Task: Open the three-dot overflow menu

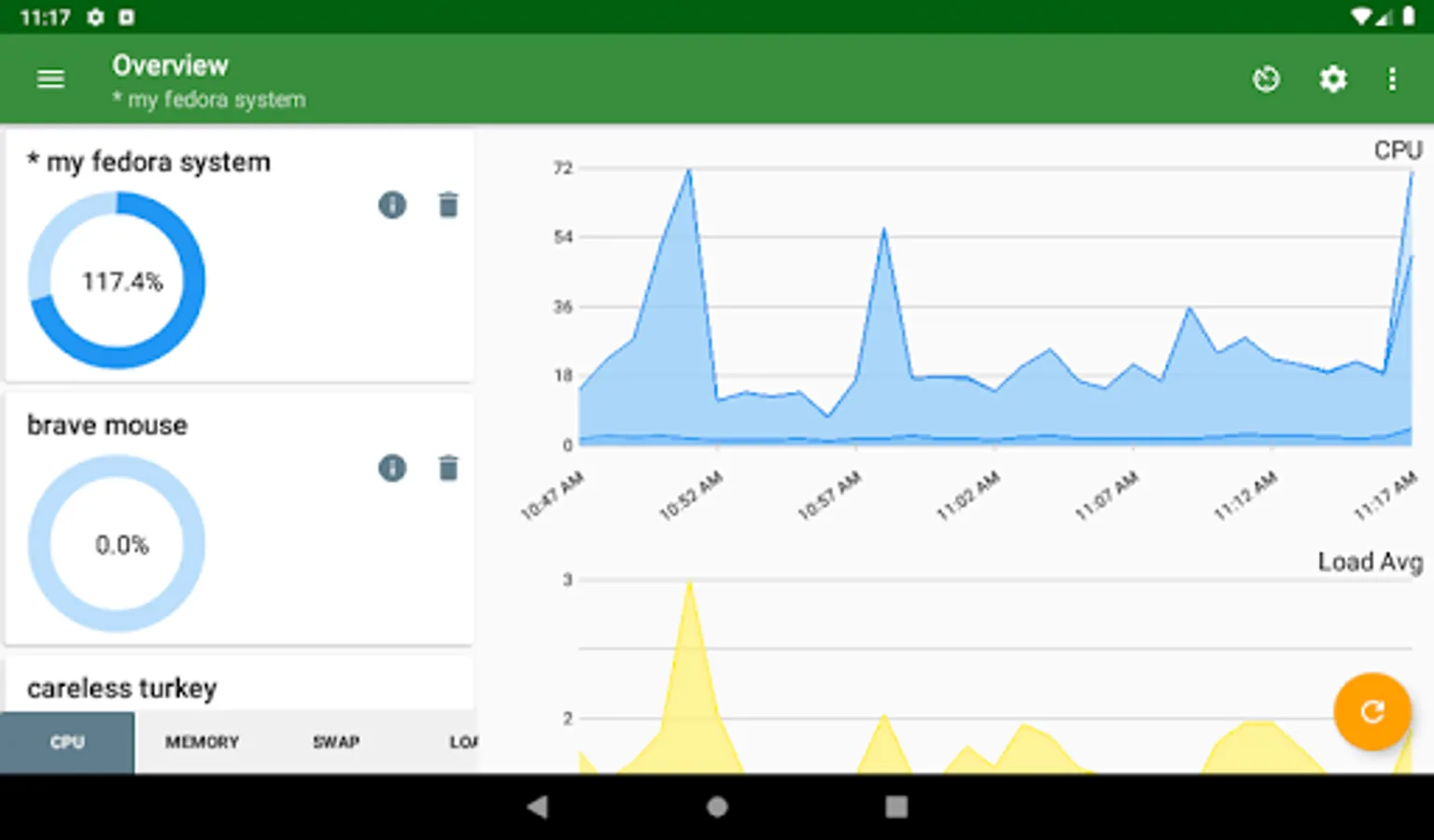Action: [x=1392, y=79]
